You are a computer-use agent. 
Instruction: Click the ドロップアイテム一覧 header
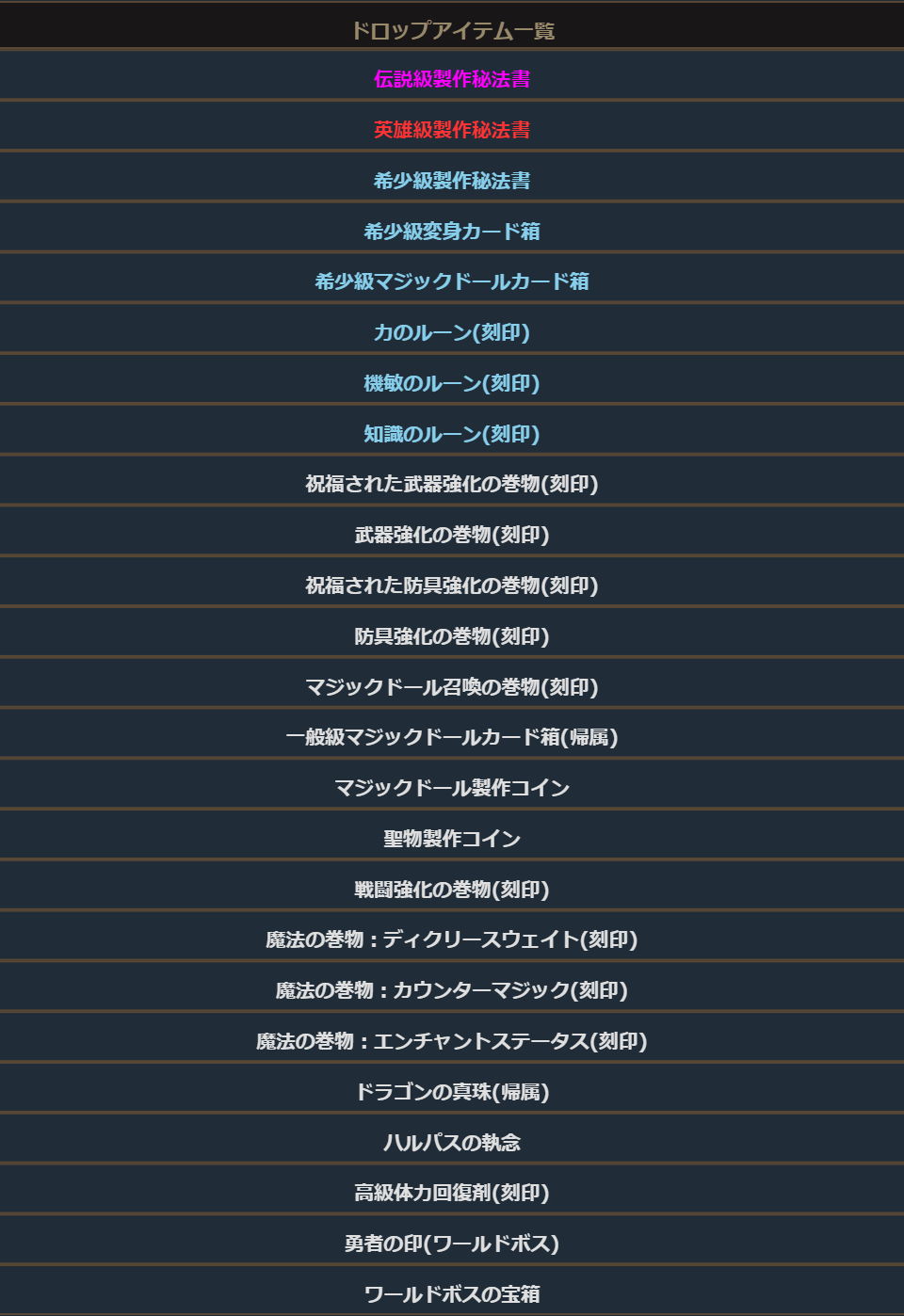pos(452,31)
